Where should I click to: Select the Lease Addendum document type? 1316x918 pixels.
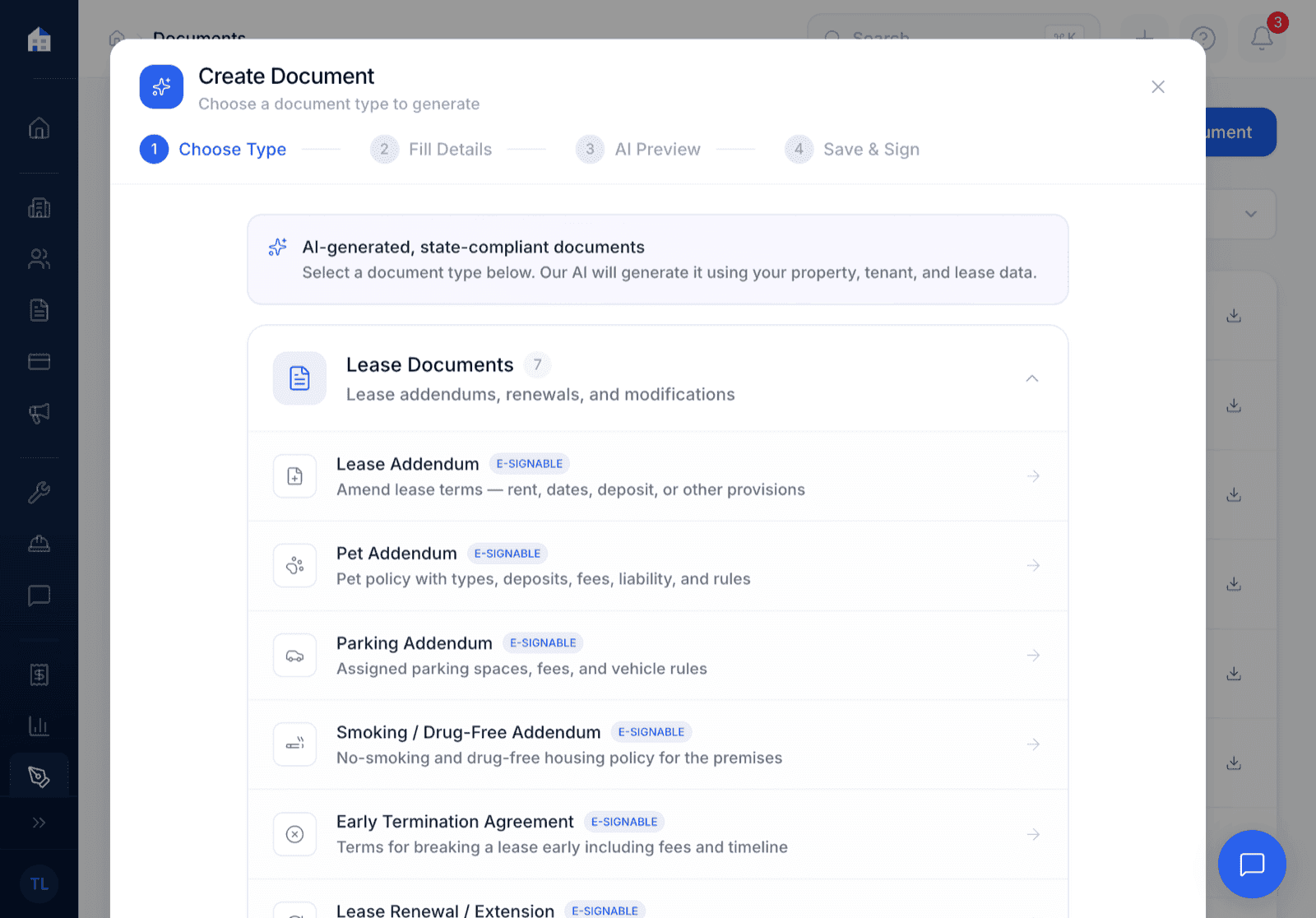(658, 476)
